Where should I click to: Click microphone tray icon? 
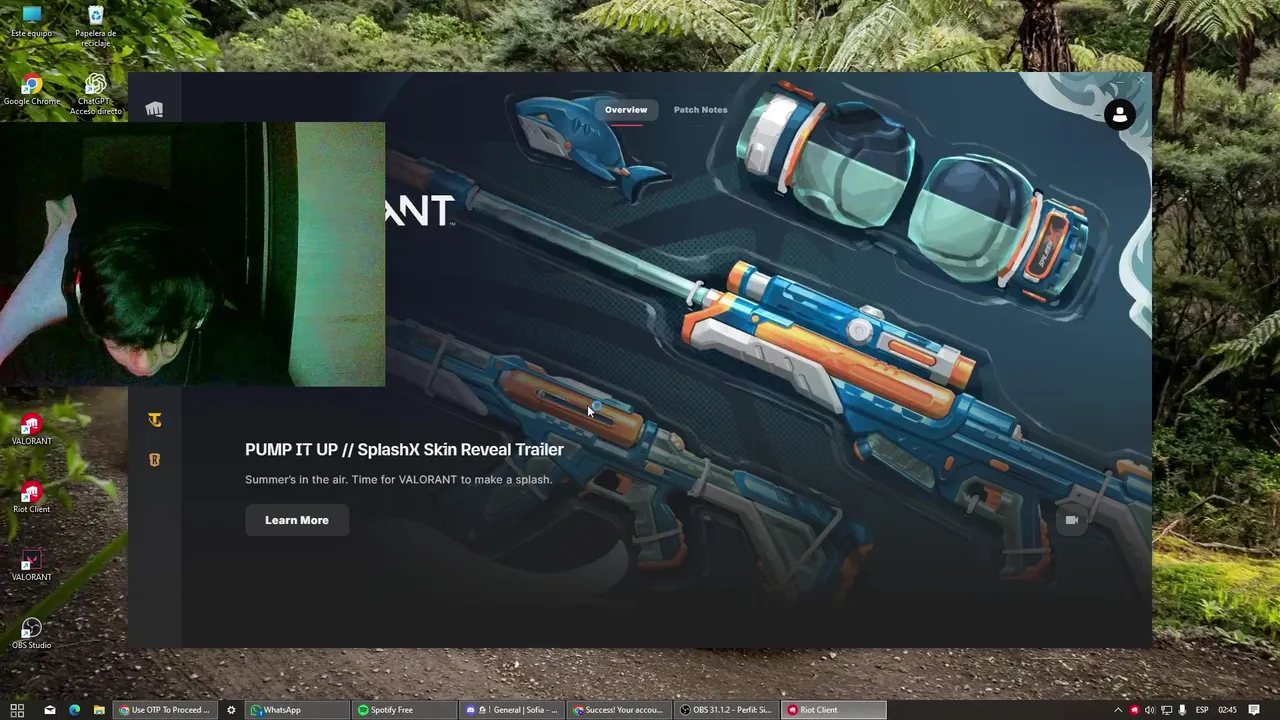click(x=1182, y=710)
